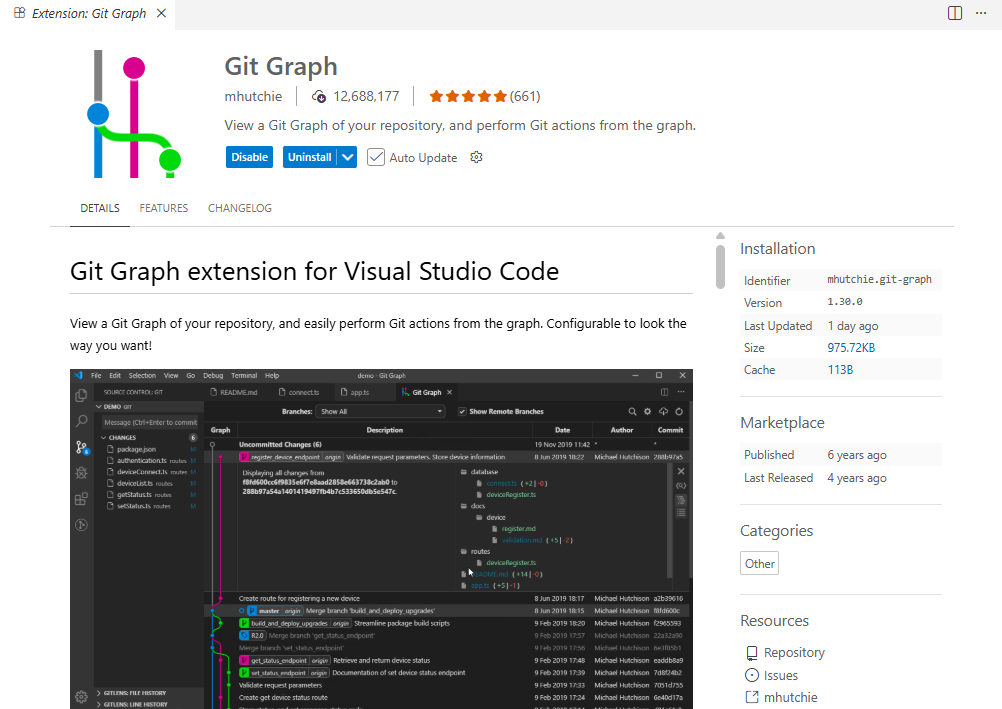Click the Git Graph extension logo
The height and width of the screenshot is (709, 1002).
tap(133, 114)
